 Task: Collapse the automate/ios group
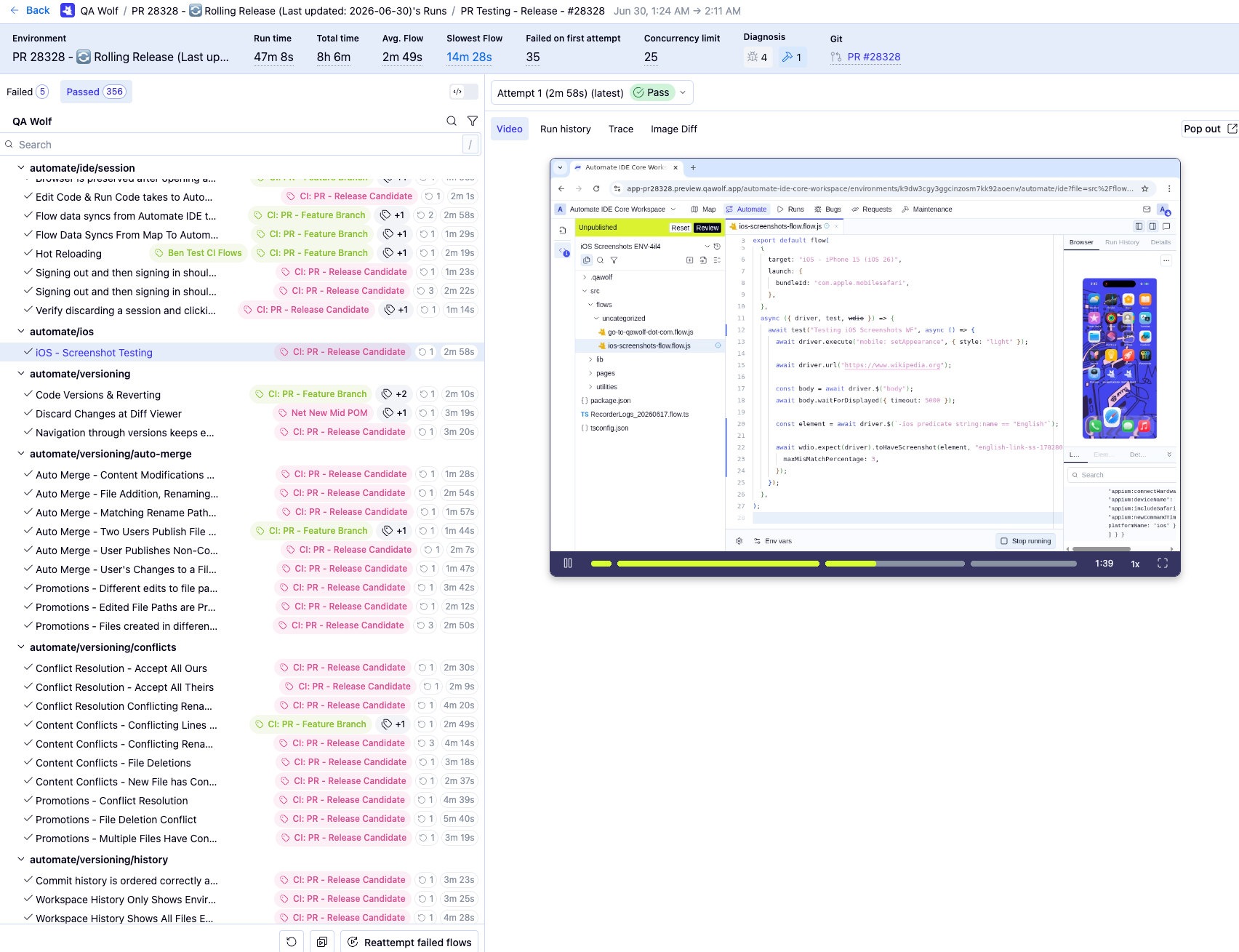point(20,331)
